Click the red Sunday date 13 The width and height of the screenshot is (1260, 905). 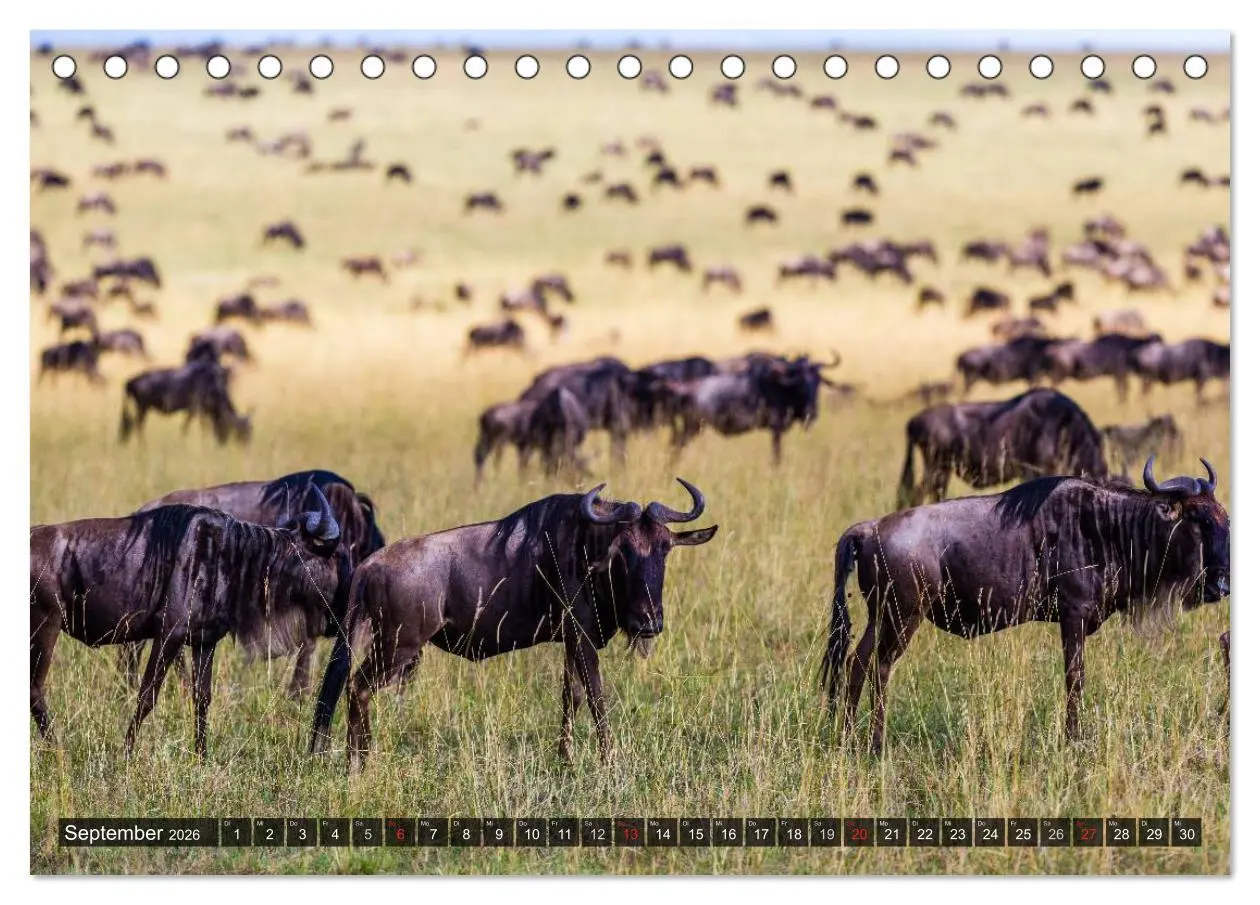pyautogui.click(x=629, y=833)
